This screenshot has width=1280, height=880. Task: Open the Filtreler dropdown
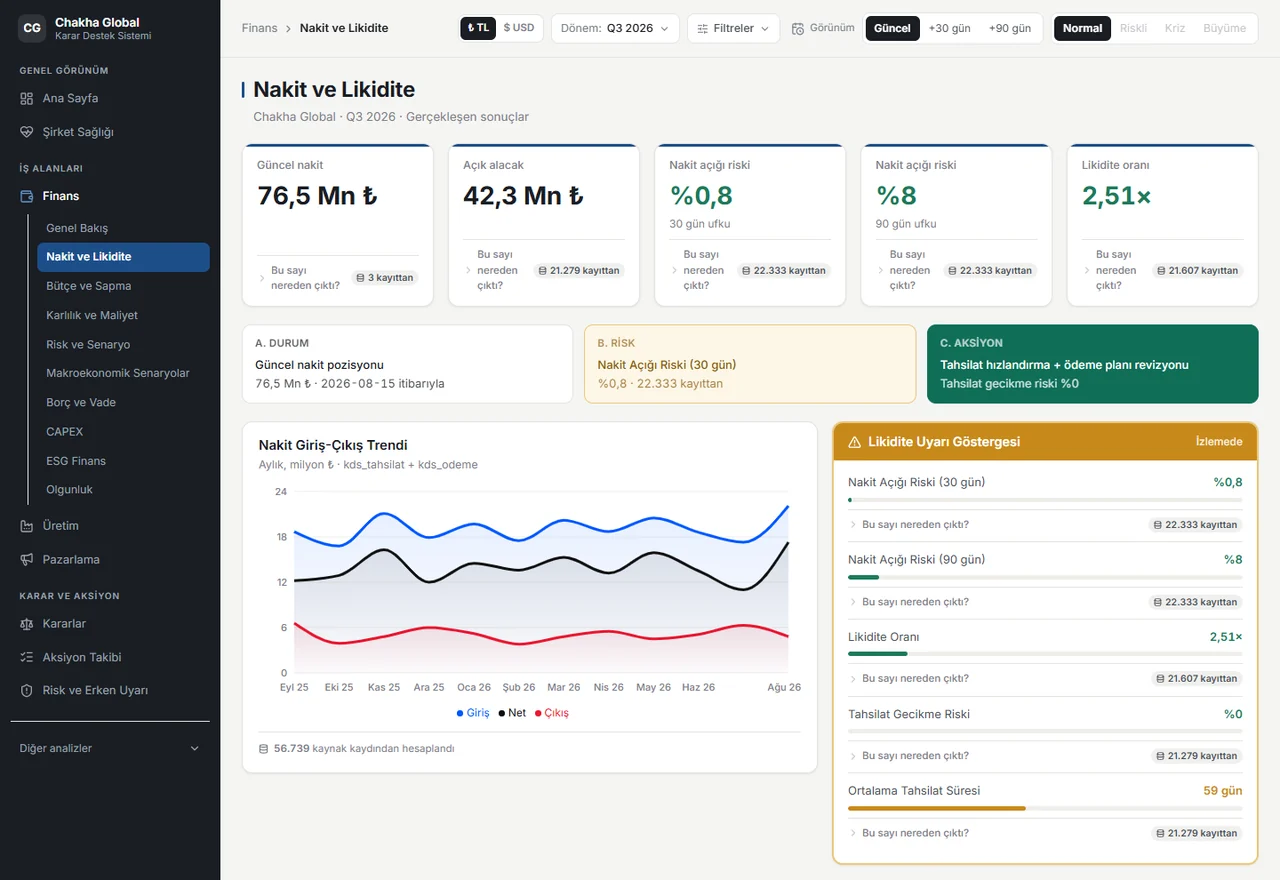point(734,28)
